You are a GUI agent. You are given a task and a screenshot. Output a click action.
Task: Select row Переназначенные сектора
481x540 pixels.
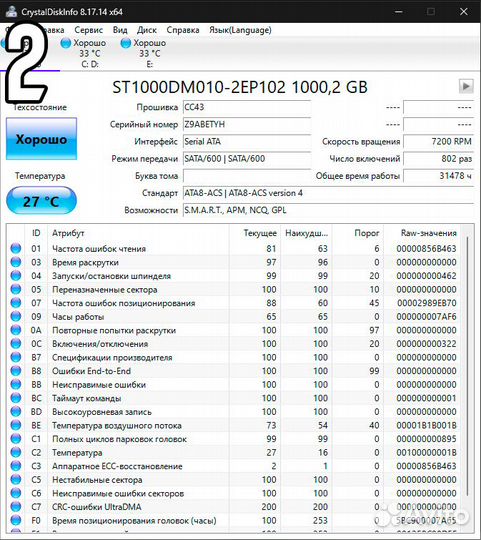(234, 289)
